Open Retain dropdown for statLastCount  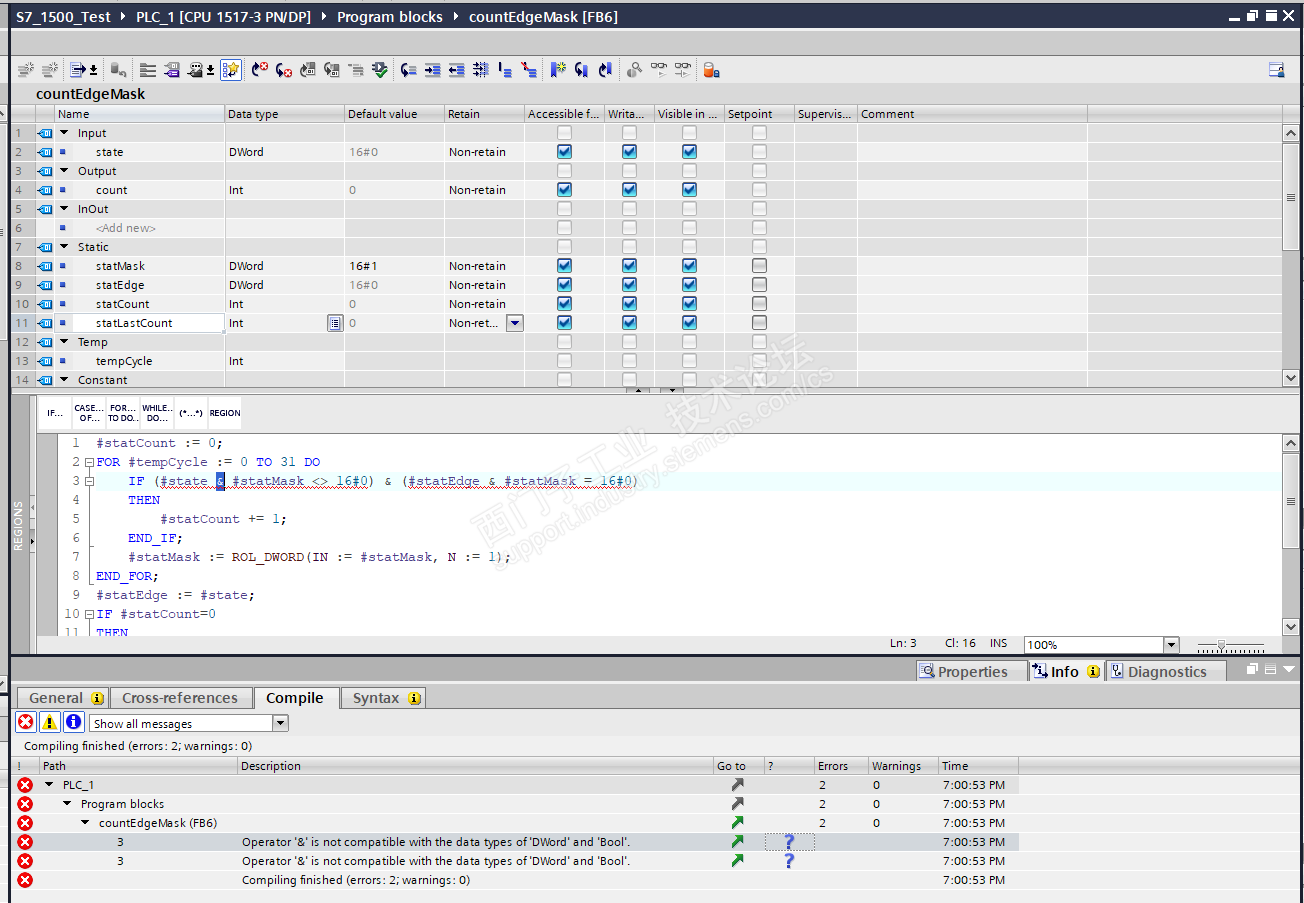point(514,323)
